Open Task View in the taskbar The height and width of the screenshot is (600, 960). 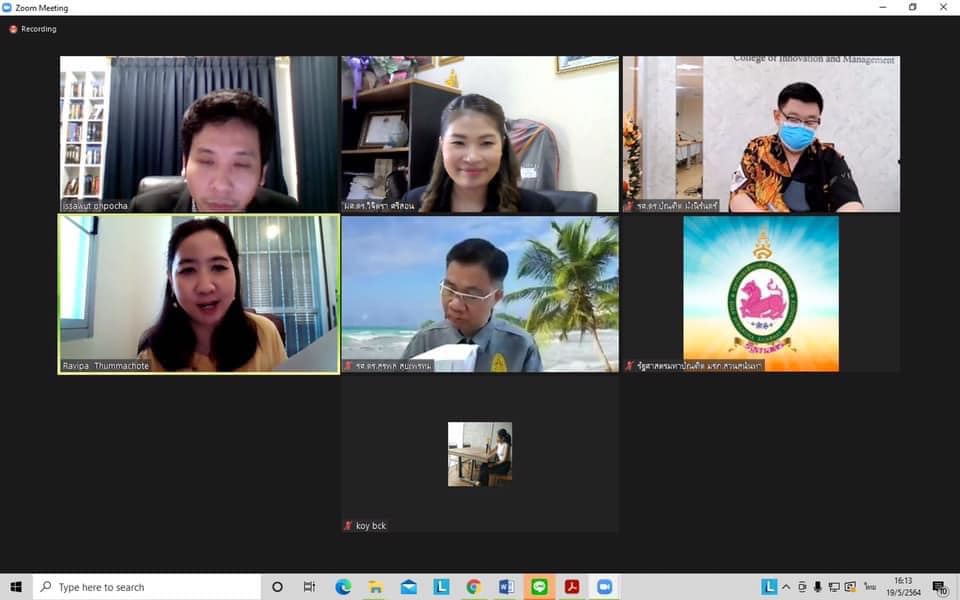click(309, 587)
